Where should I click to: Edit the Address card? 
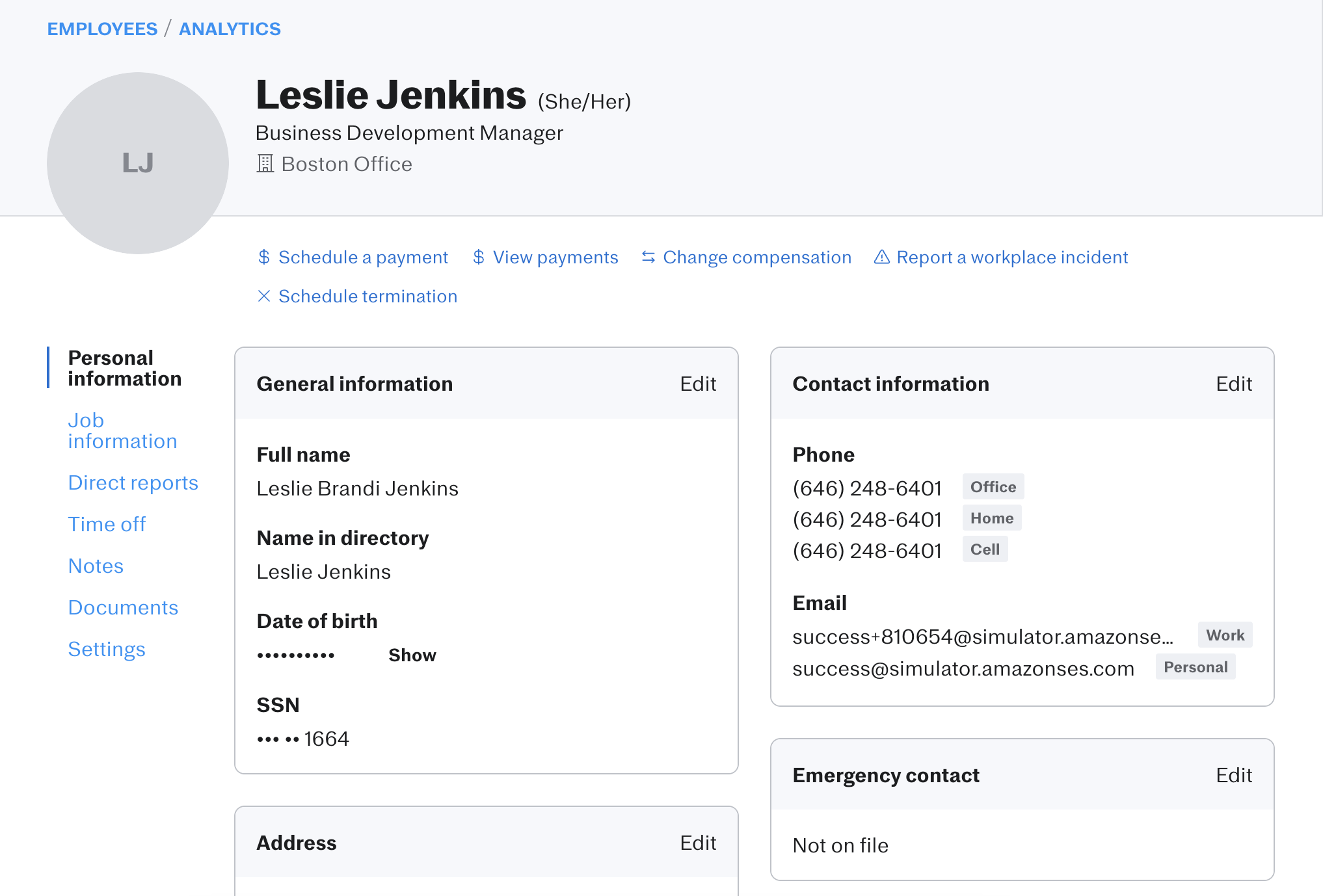point(697,843)
